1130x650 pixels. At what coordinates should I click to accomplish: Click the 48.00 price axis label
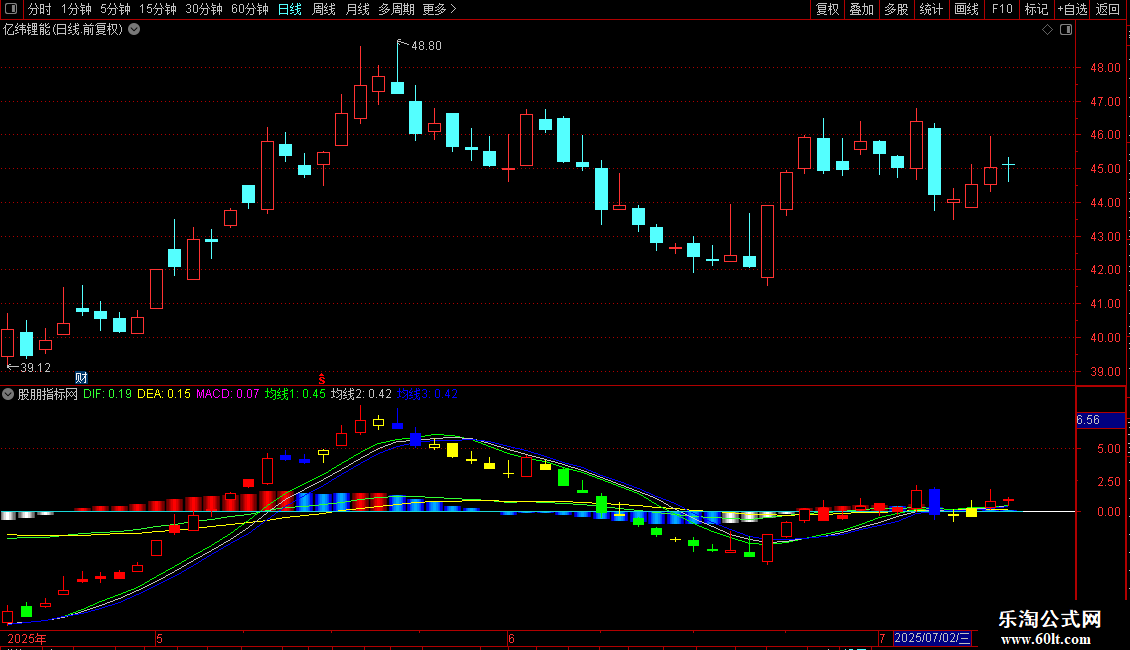[1105, 68]
